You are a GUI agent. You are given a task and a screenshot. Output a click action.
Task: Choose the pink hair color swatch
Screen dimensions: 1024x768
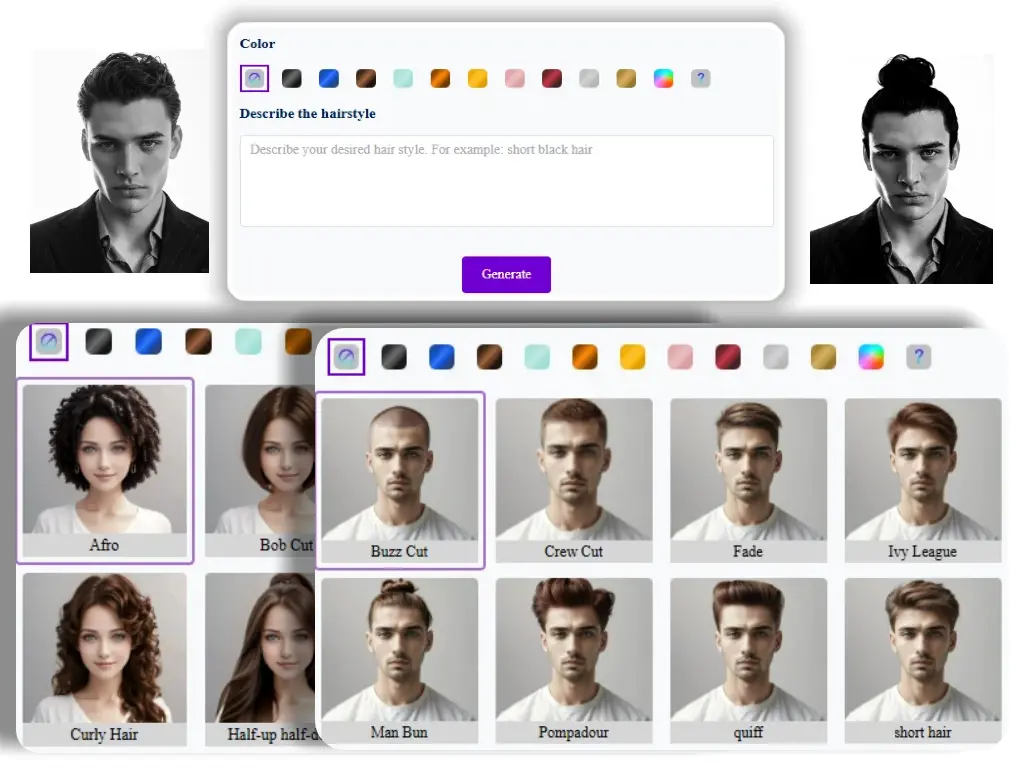pyautogui.click(x=514, y=78)
